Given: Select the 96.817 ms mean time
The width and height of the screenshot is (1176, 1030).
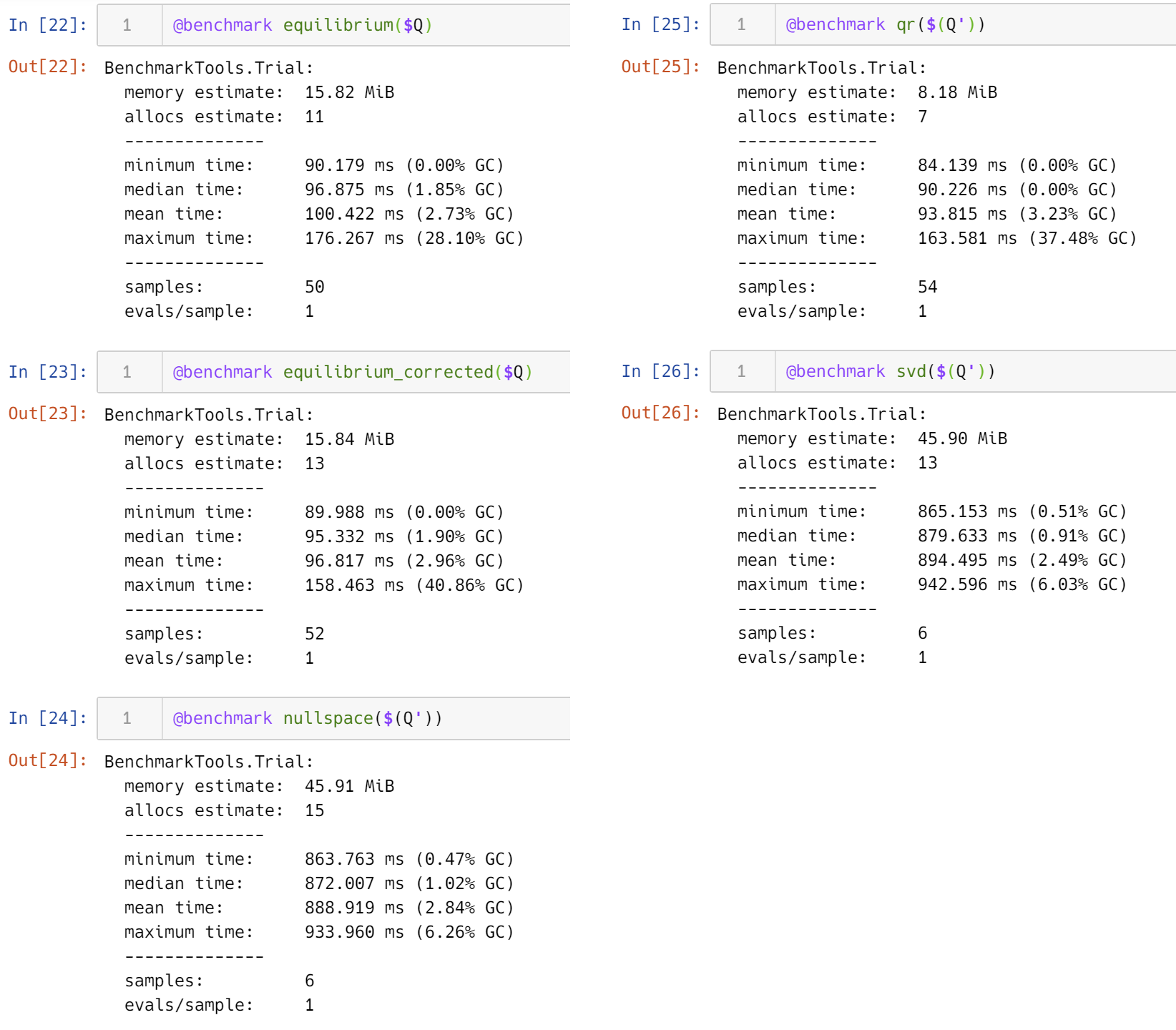Looking at the screenshot, I should [x=350, y=561].
